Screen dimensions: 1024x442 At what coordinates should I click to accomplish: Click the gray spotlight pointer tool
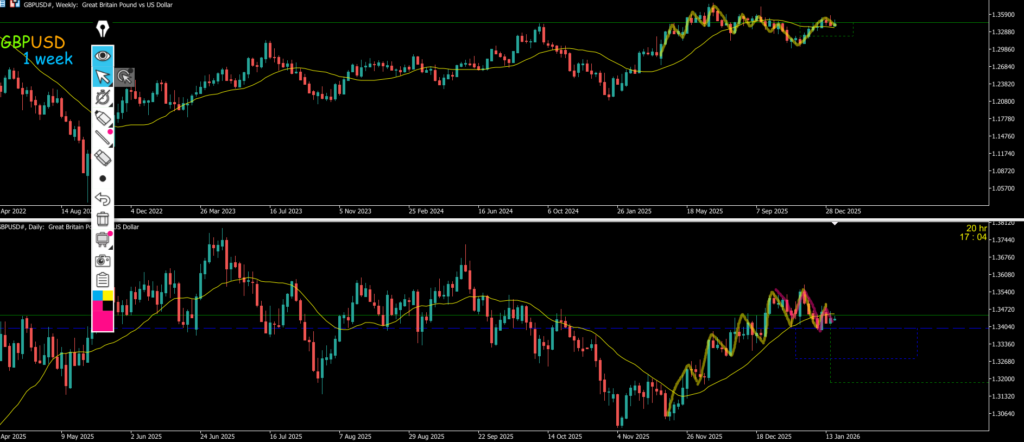tap(124, 77)
